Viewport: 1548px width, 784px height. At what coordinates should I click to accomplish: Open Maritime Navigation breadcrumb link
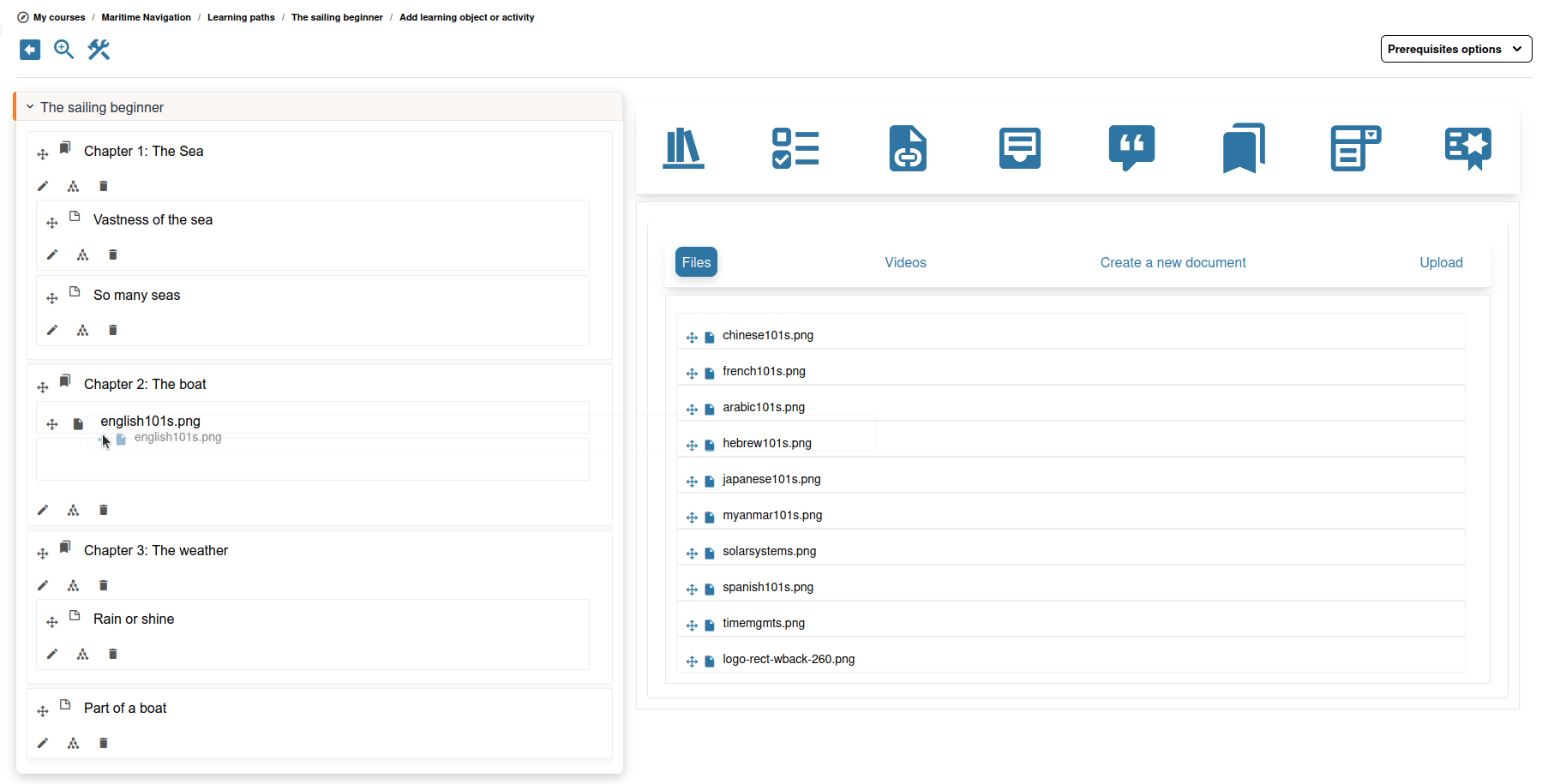coord(146,17)
